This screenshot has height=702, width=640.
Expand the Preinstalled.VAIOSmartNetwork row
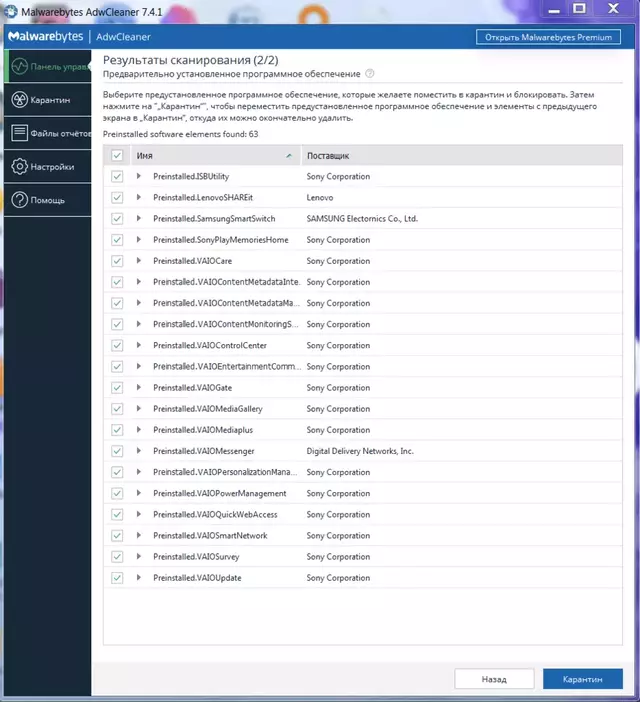139,535
